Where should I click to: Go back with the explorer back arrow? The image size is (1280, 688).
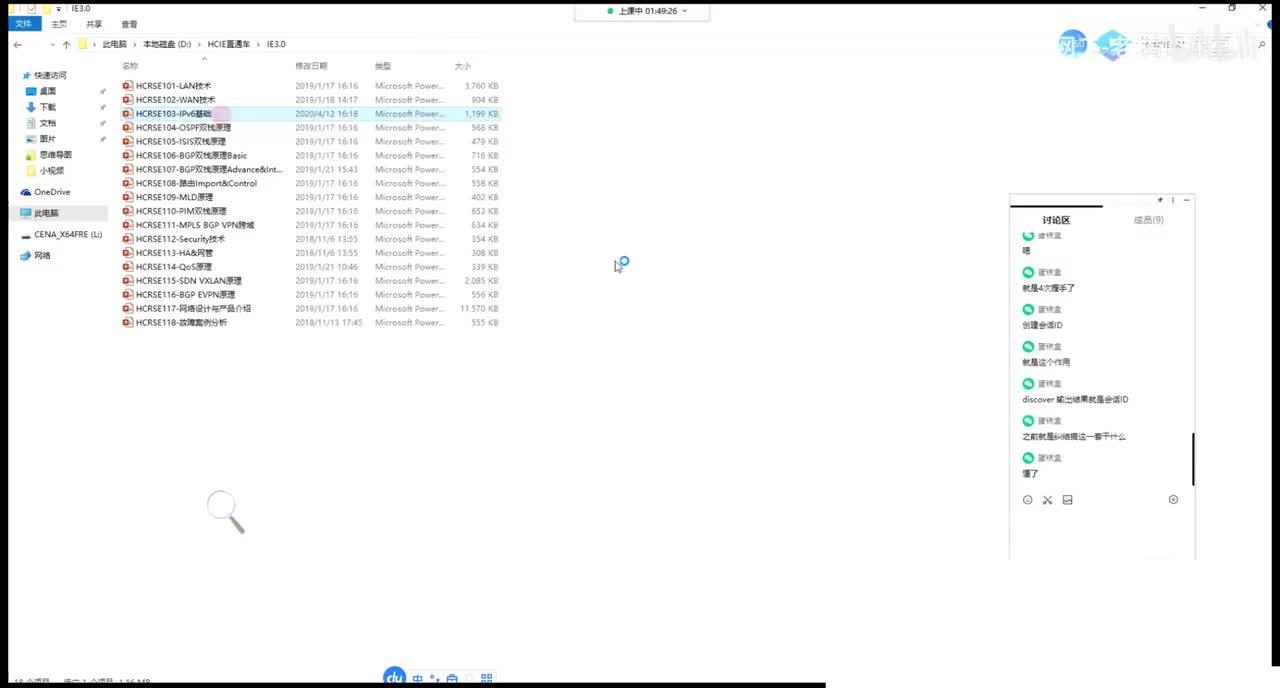[x=18, y=45]
